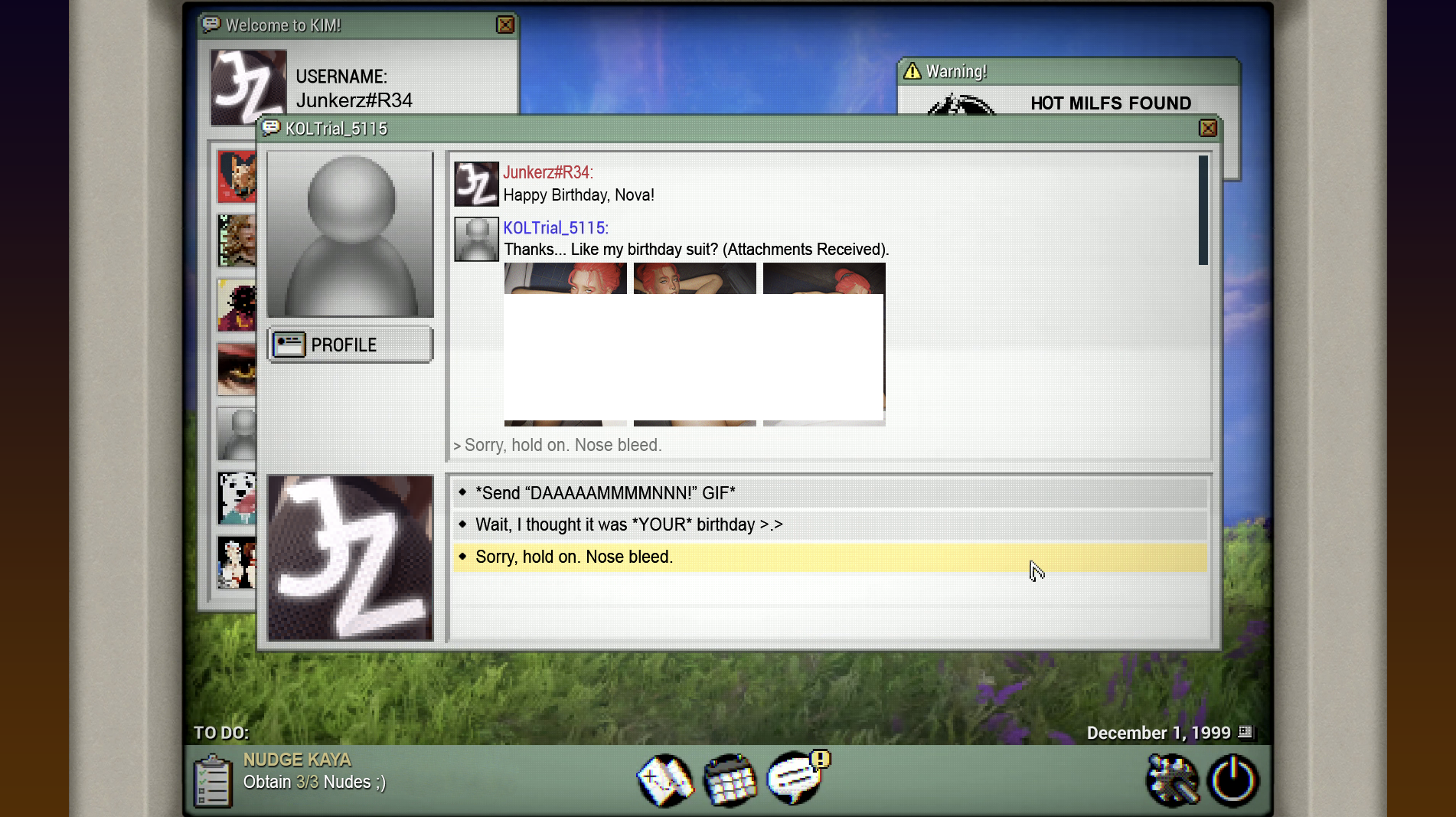This screenshot has width=1456, height=817.
Task: Select the grey default silhouette contact avatar
Action: (237, 433)
